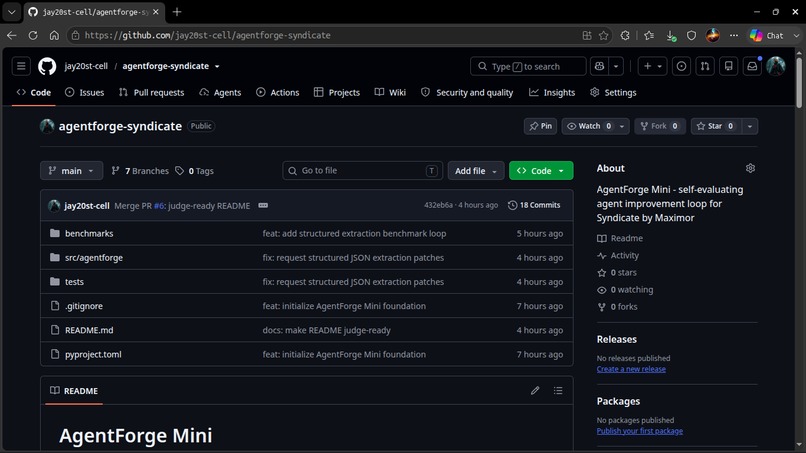806x453 pixels.
Task: Open repository Settings tab
Action: click(613, 93)
